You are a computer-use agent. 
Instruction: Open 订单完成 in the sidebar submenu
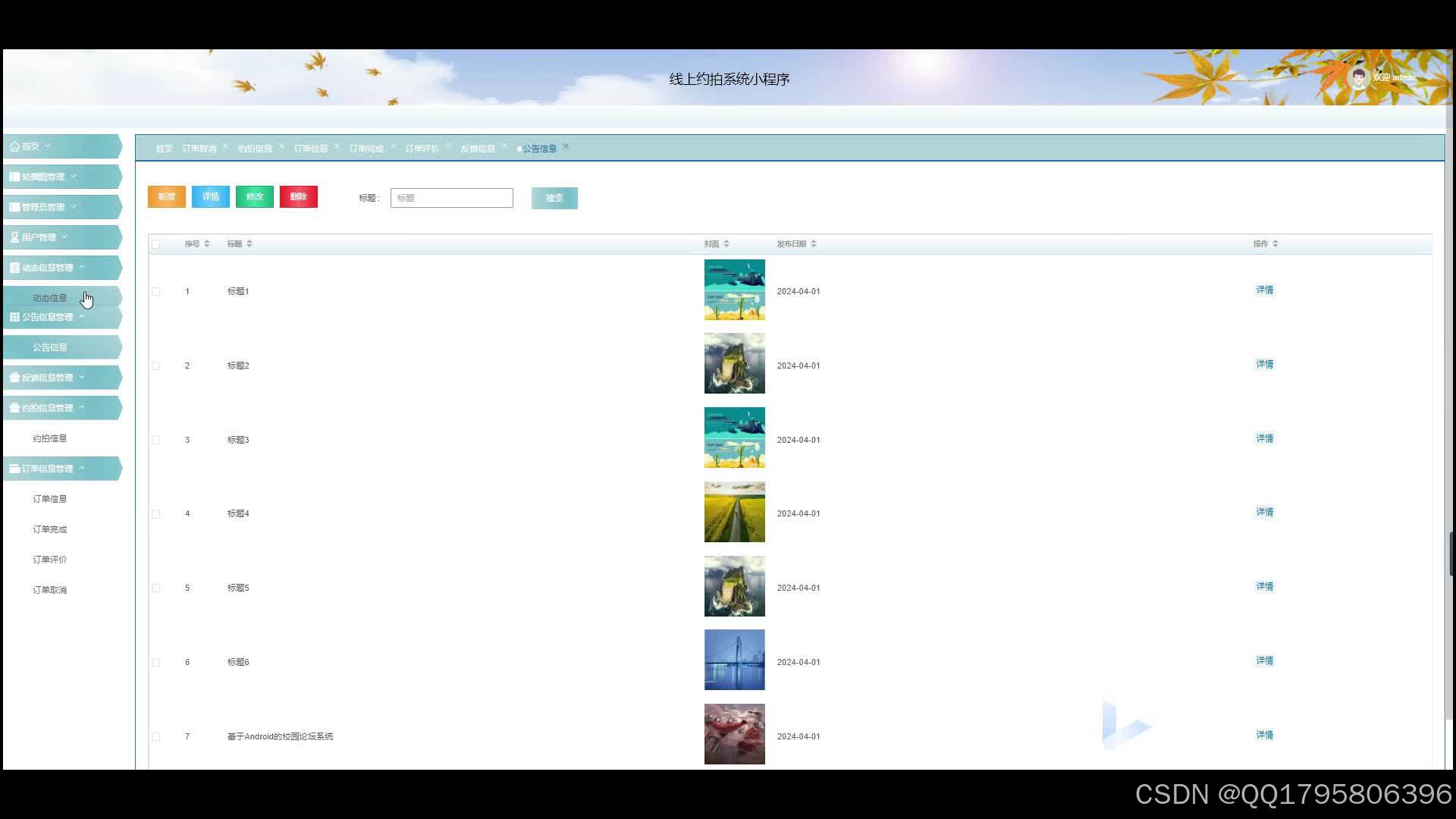[49, 529]
